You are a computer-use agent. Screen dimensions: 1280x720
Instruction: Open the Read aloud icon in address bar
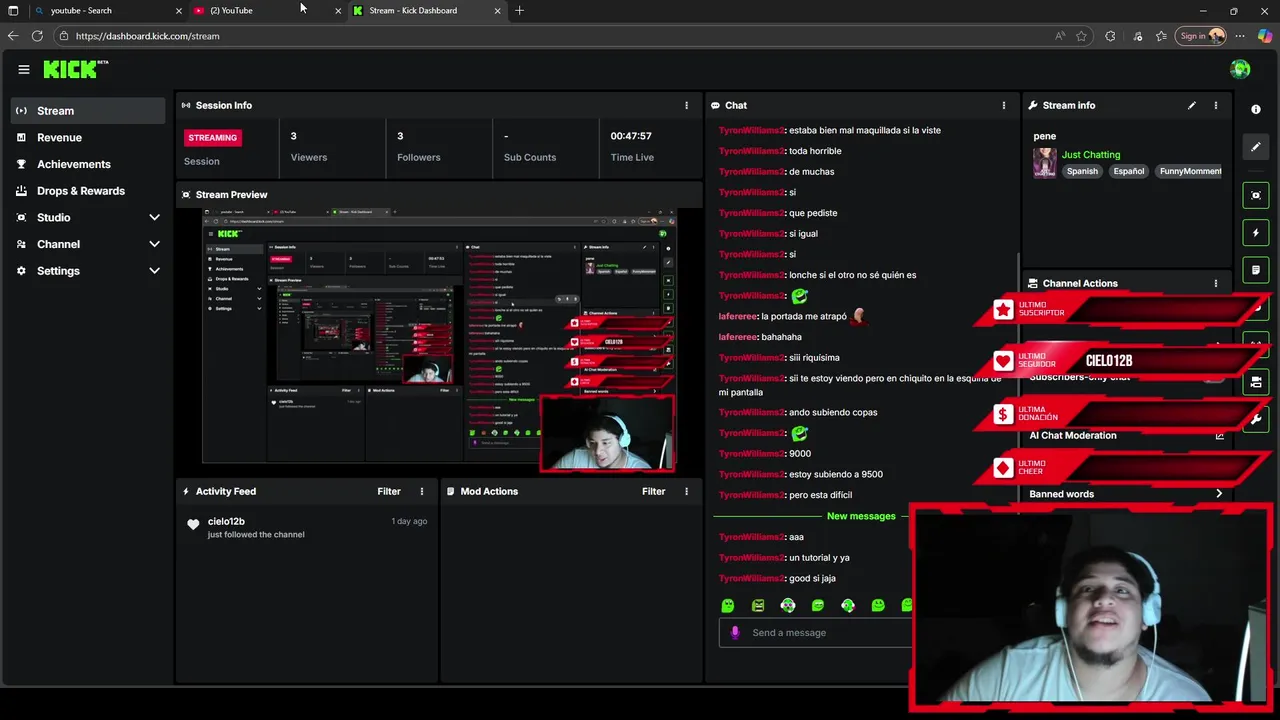(x=1060, y=36)
